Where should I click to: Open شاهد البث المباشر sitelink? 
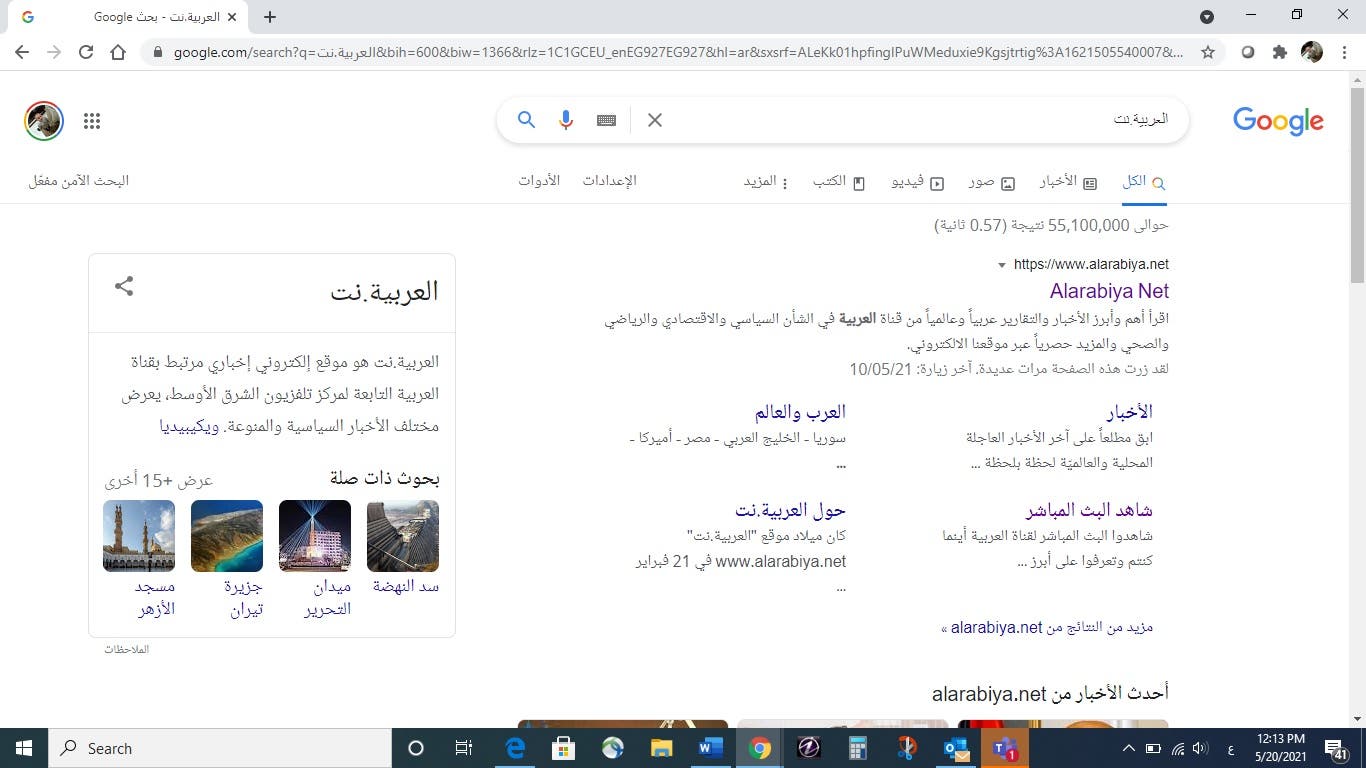point(1089,510)
